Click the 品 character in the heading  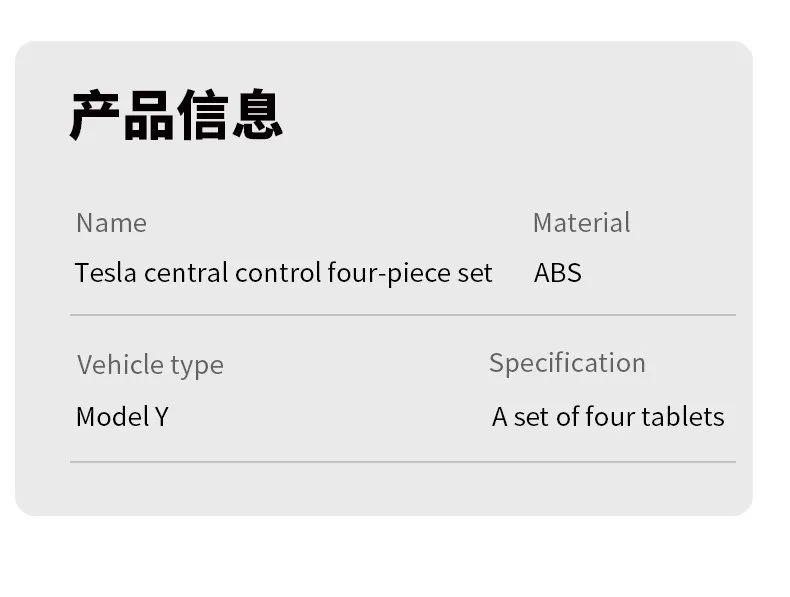pos(149,115)
